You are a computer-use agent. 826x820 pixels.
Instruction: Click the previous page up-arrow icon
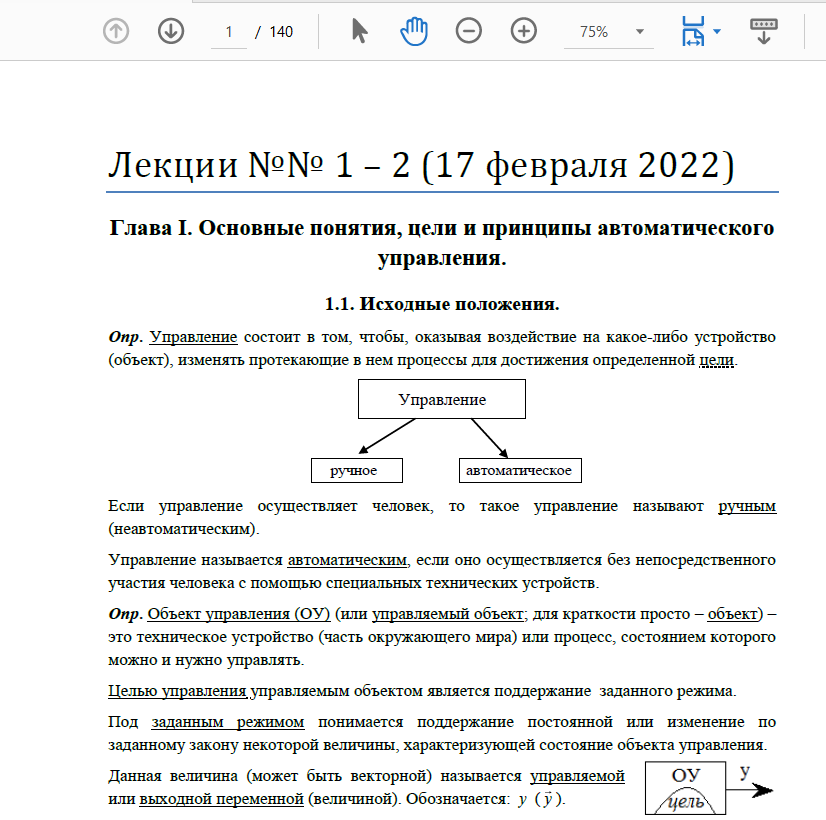tap(117, 31)
